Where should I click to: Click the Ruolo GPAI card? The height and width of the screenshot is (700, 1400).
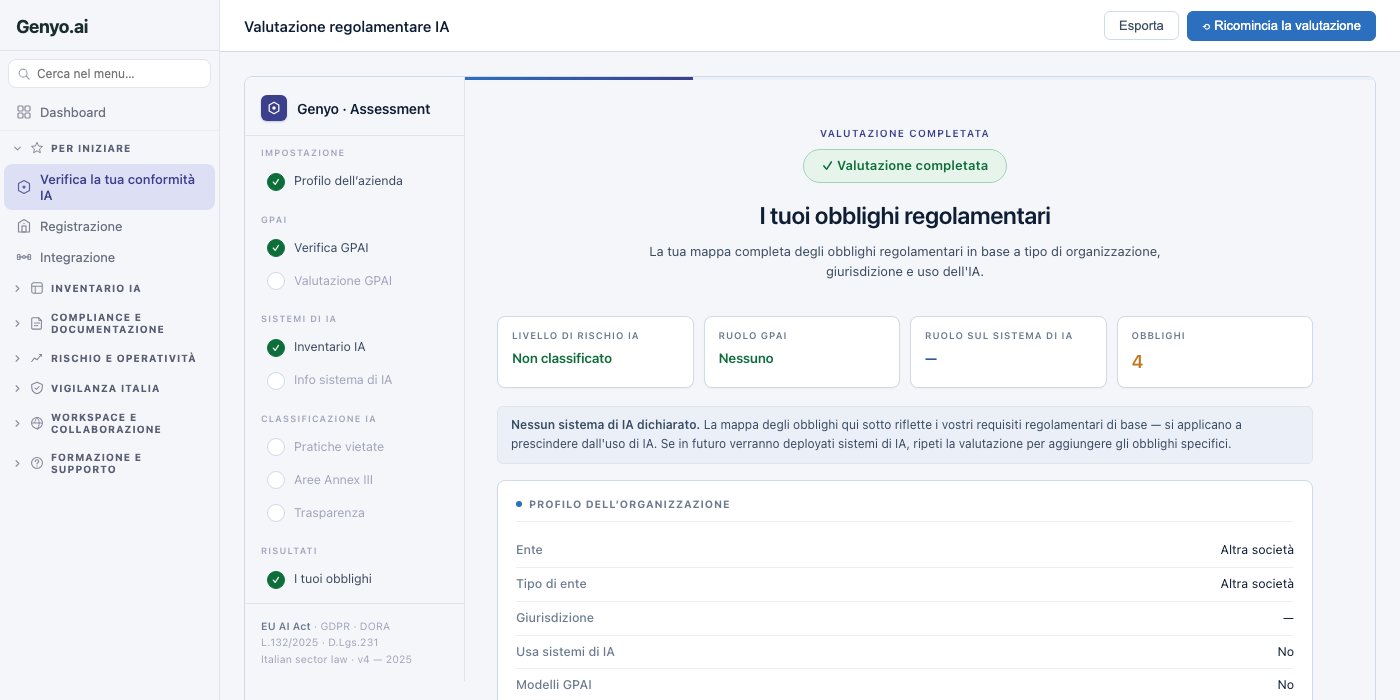point(802,352)
